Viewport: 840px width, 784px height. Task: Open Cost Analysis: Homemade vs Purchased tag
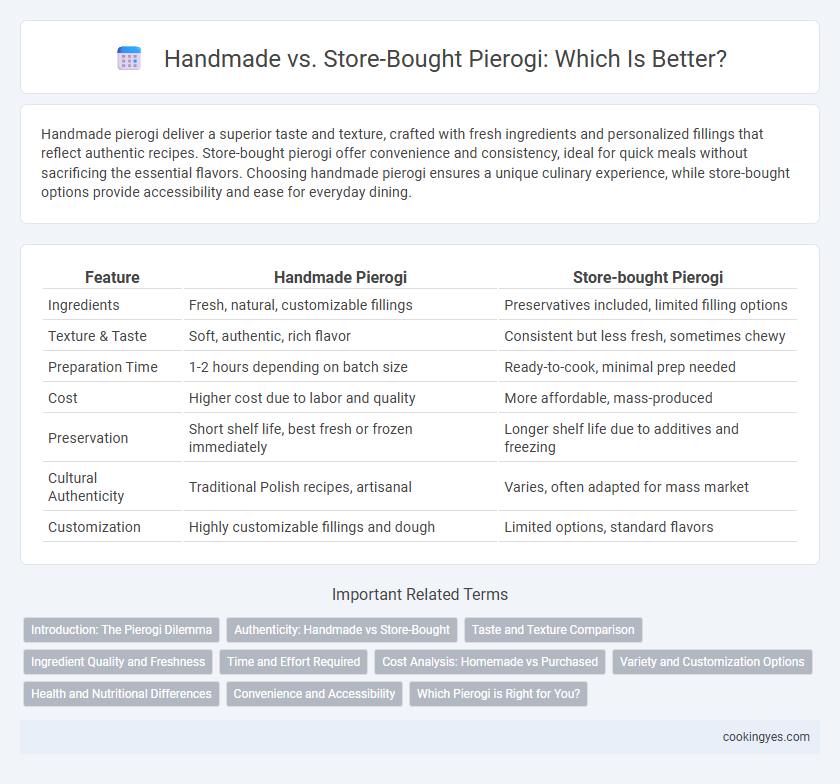(490, 662)
